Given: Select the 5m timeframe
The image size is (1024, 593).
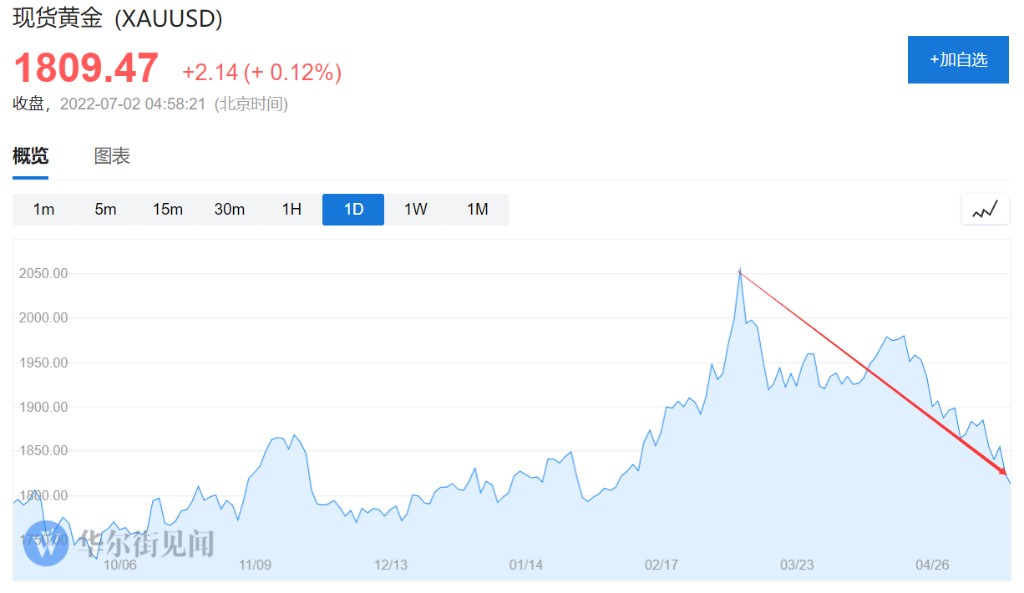Looking at the screenshot, I should tap(105, 210).
